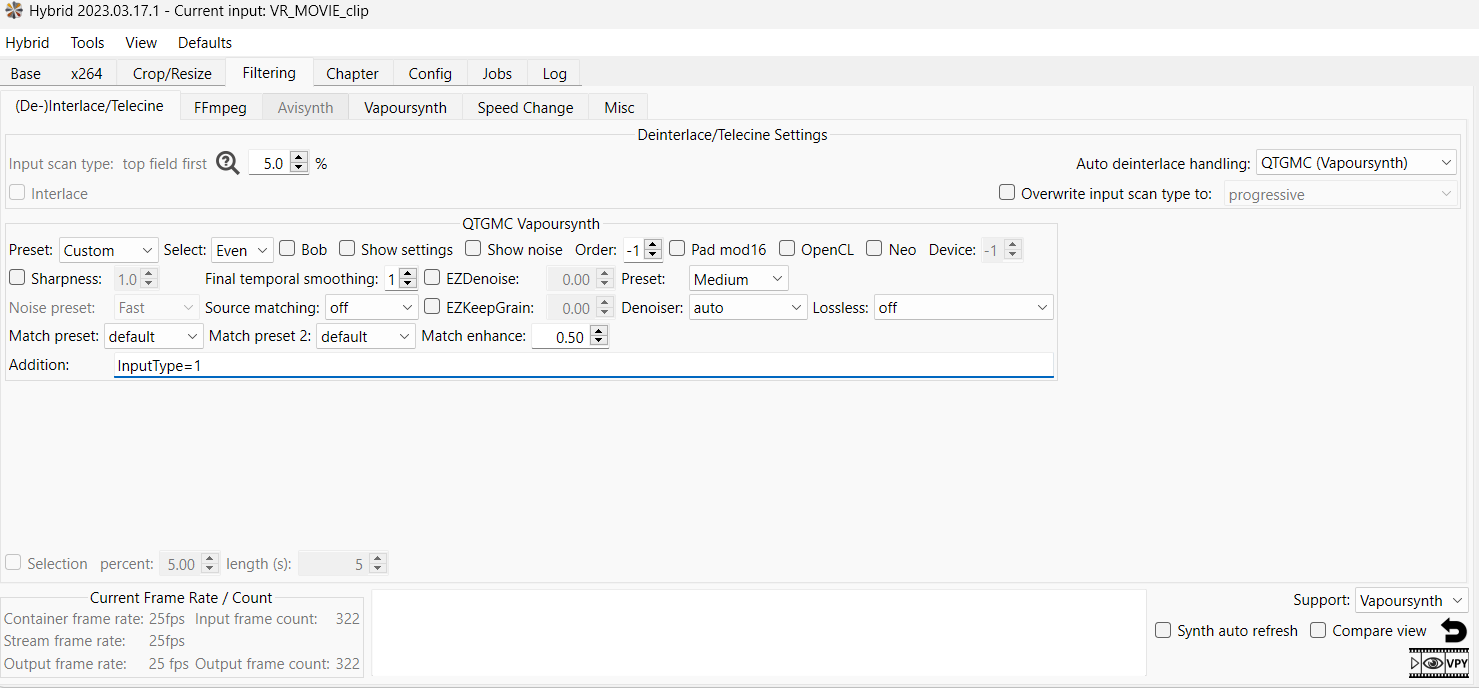Click the Addition input field

(584, 365)
